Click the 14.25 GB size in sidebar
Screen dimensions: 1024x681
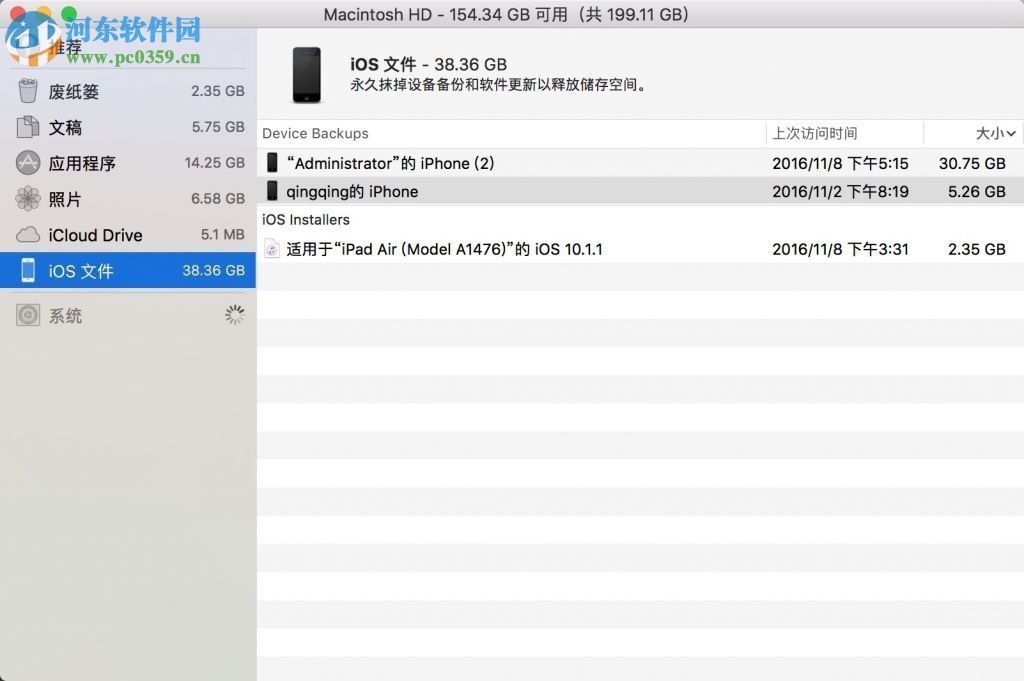click(214, 163)
